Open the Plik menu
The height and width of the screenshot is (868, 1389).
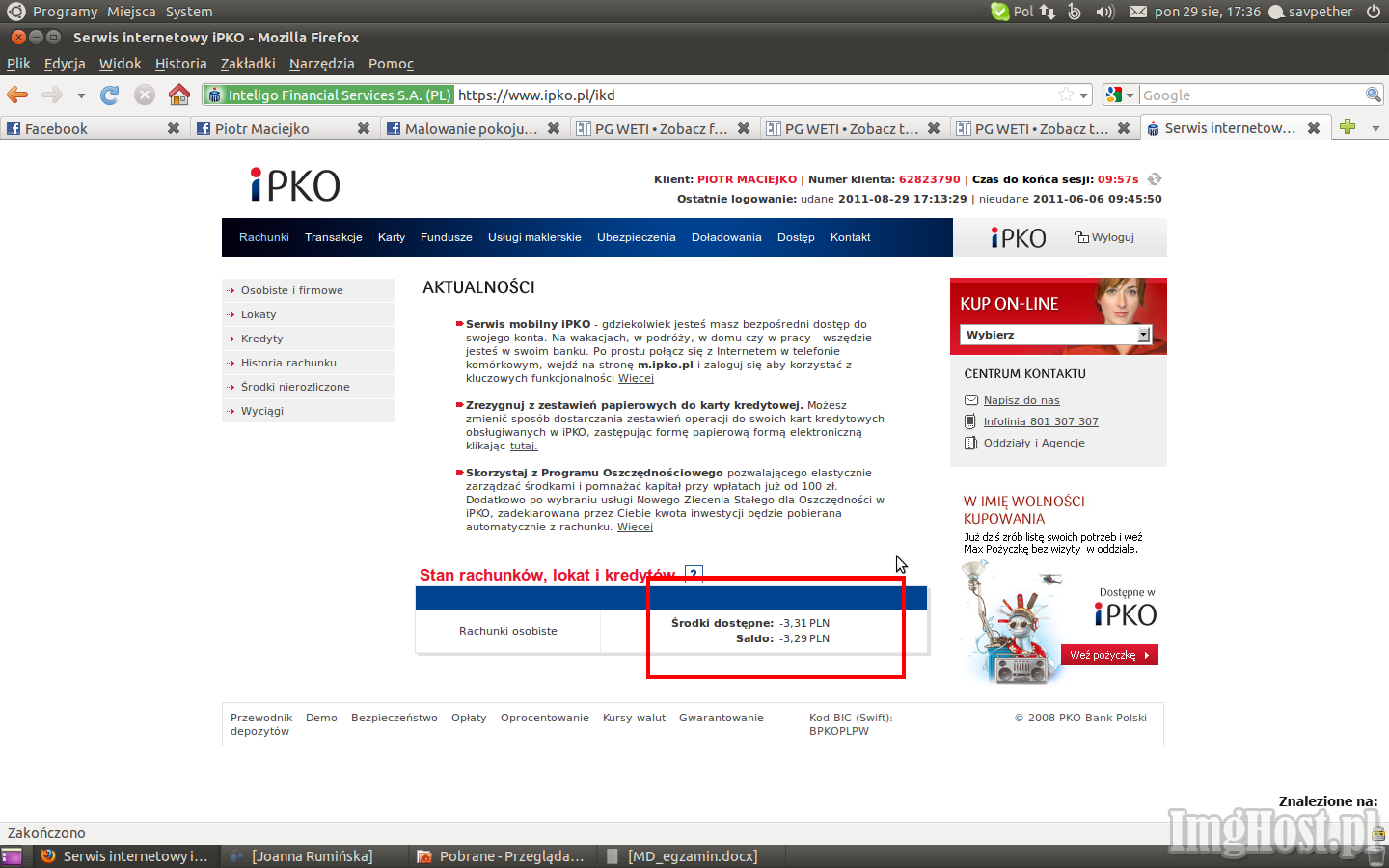point(18,64)
